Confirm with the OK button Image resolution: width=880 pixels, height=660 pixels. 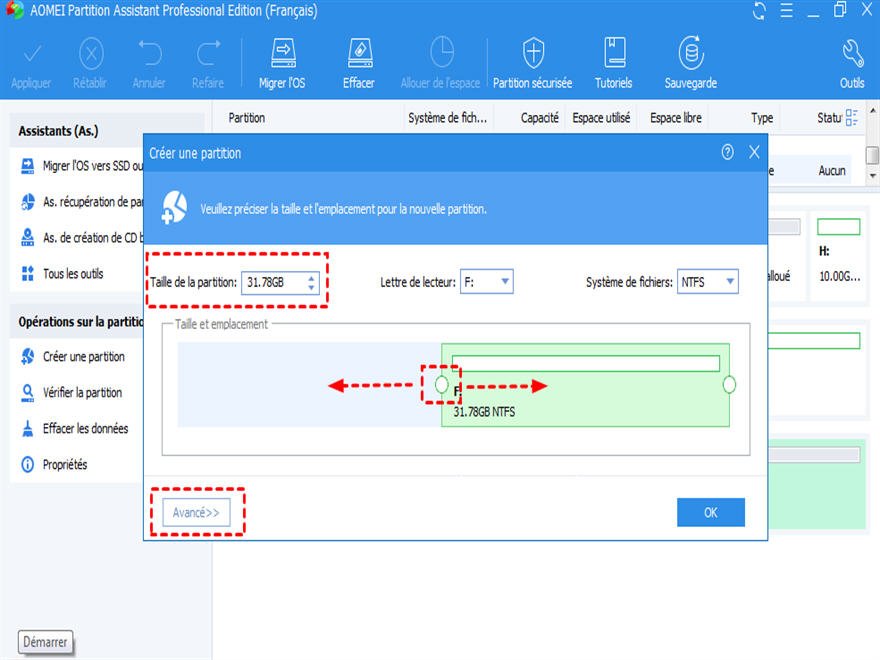point(711,512)
